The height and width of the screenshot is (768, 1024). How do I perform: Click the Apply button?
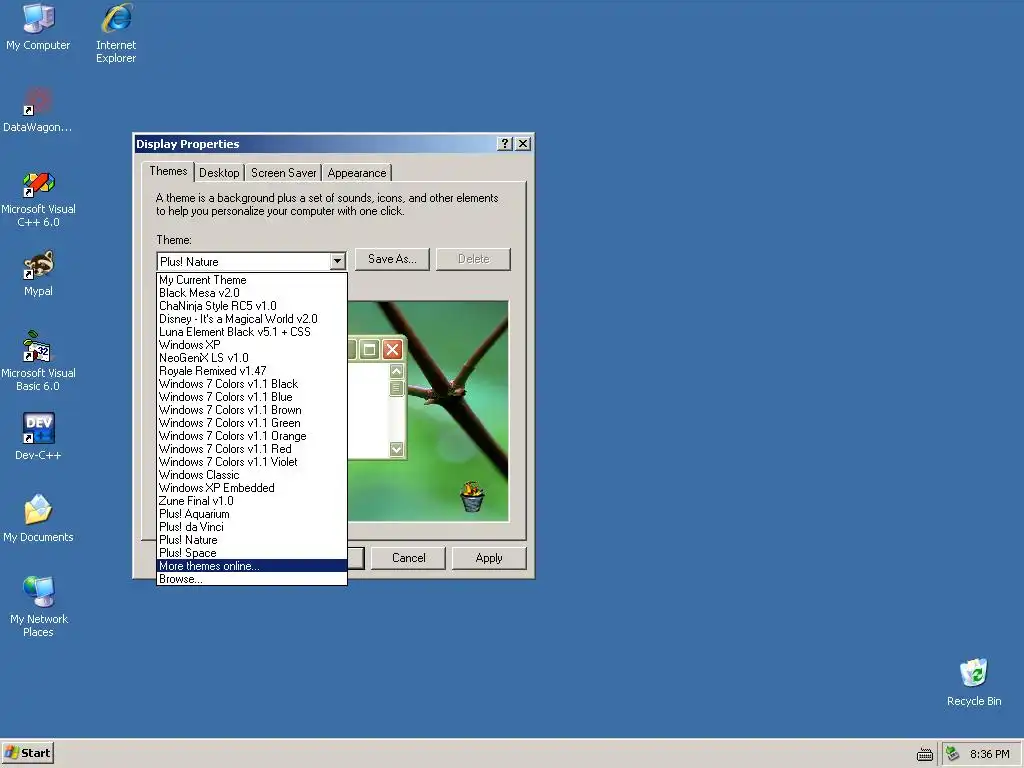point(489,558)
